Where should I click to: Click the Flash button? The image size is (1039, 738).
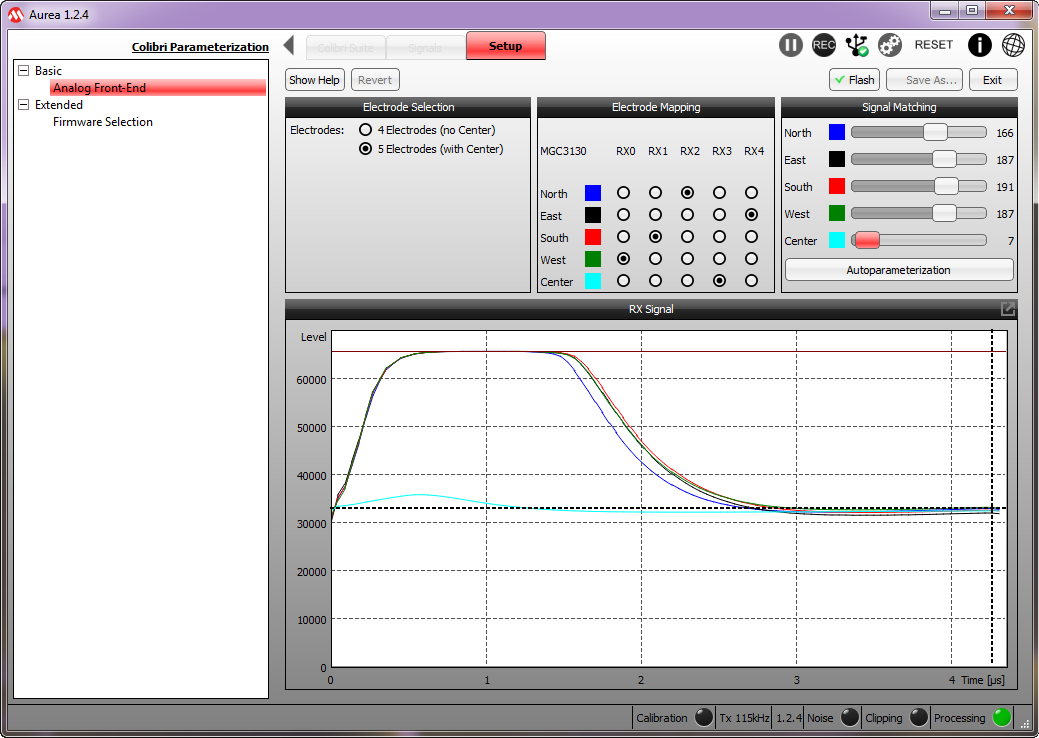coord(853,80)
